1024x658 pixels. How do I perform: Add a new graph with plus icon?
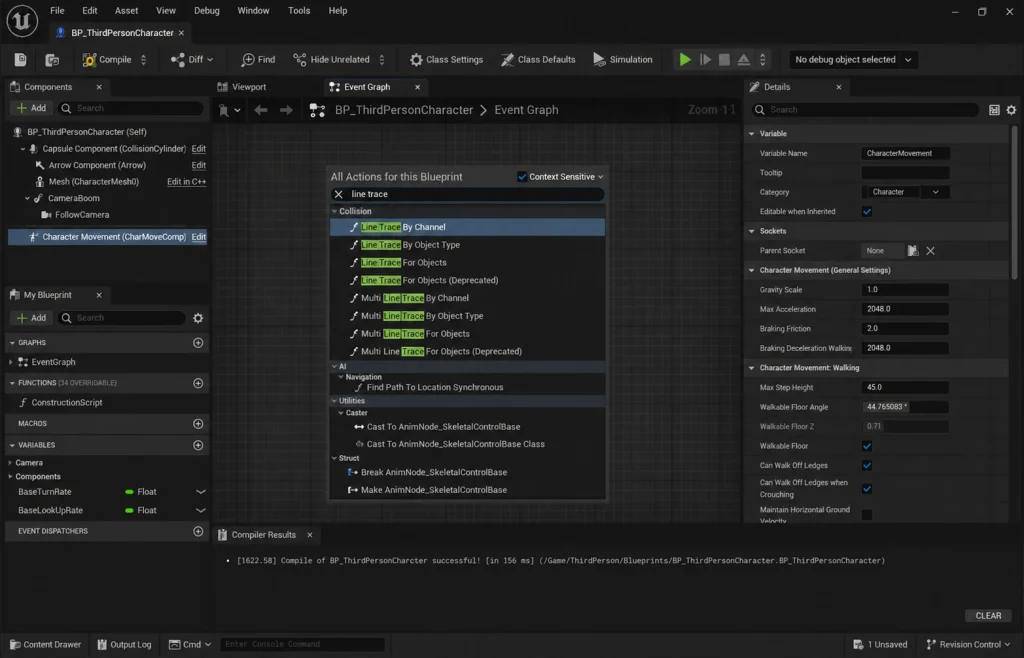[198, 343]
